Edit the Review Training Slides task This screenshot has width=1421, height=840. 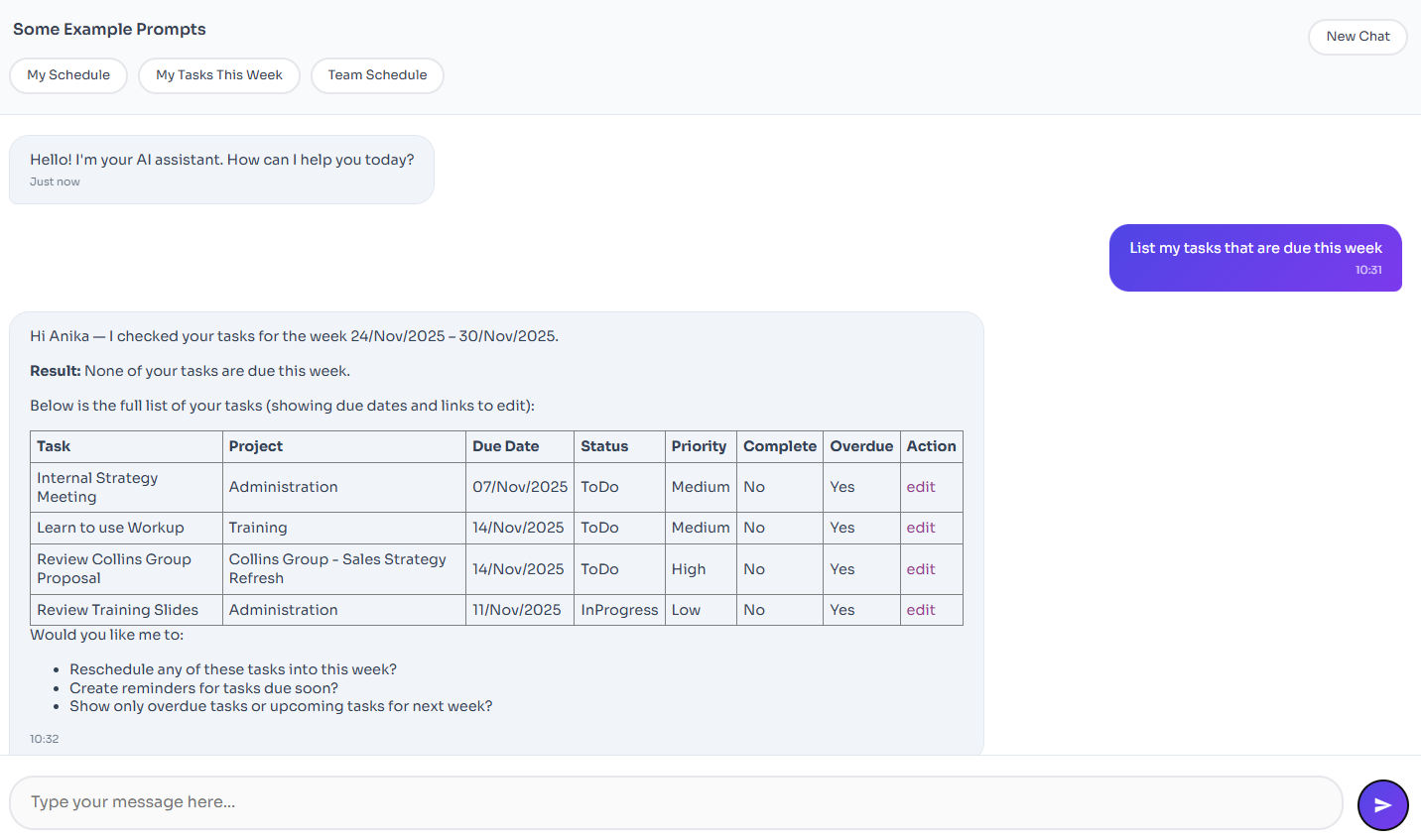pyautogui.click(x=920, y=610)
